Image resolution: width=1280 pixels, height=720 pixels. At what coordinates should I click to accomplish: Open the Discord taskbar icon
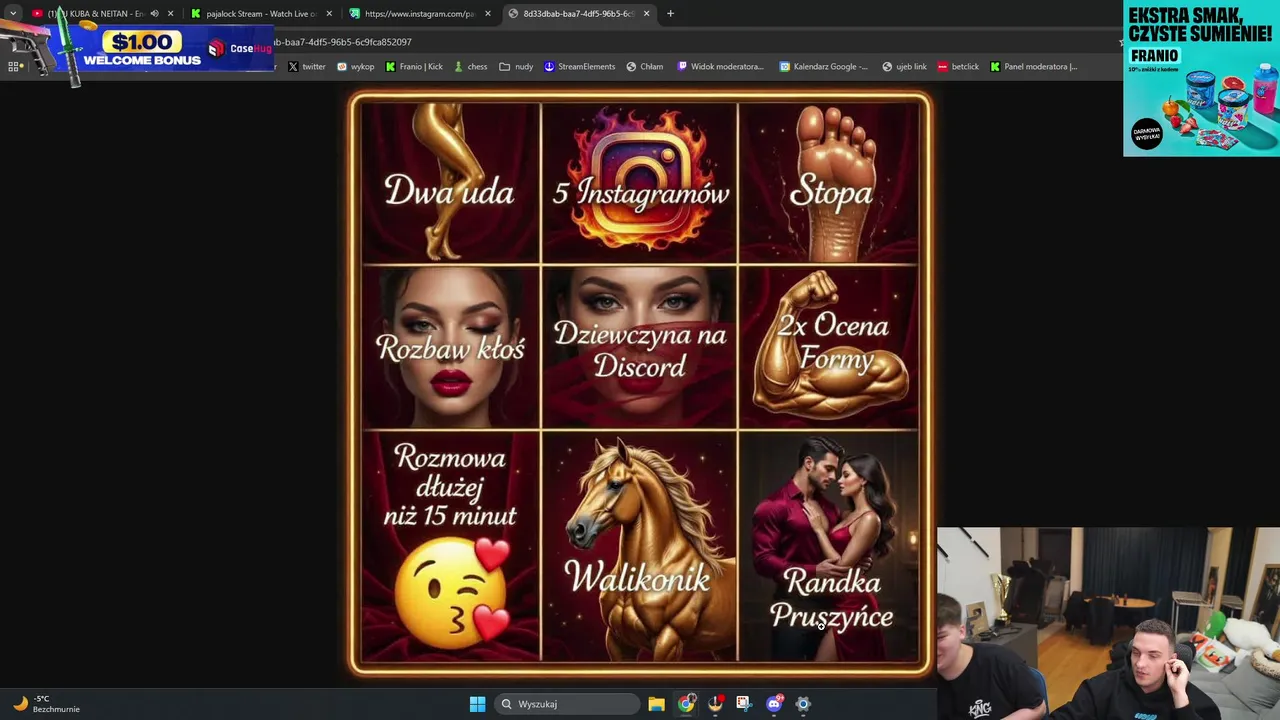pos(774,704)
